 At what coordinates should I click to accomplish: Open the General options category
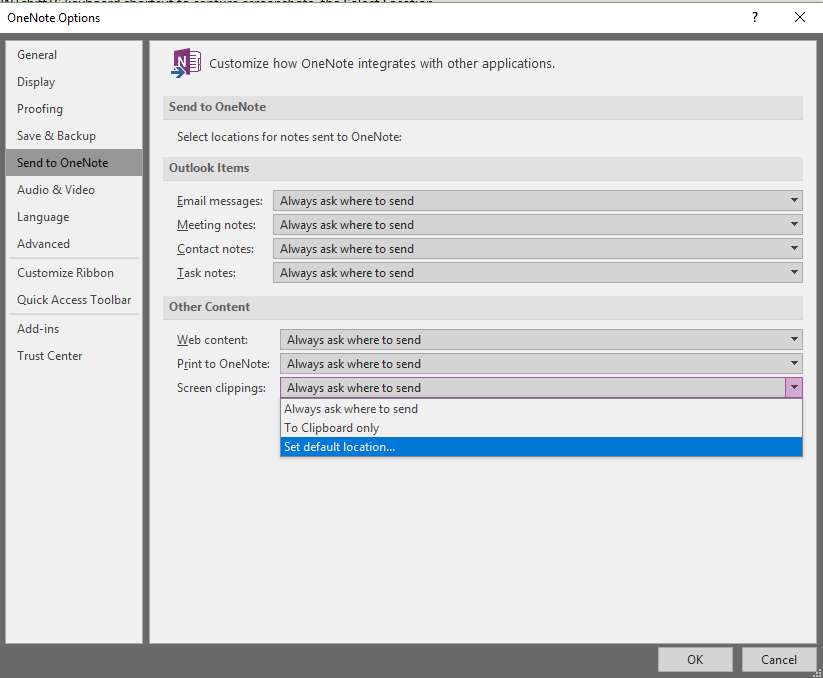click(74, 55)
